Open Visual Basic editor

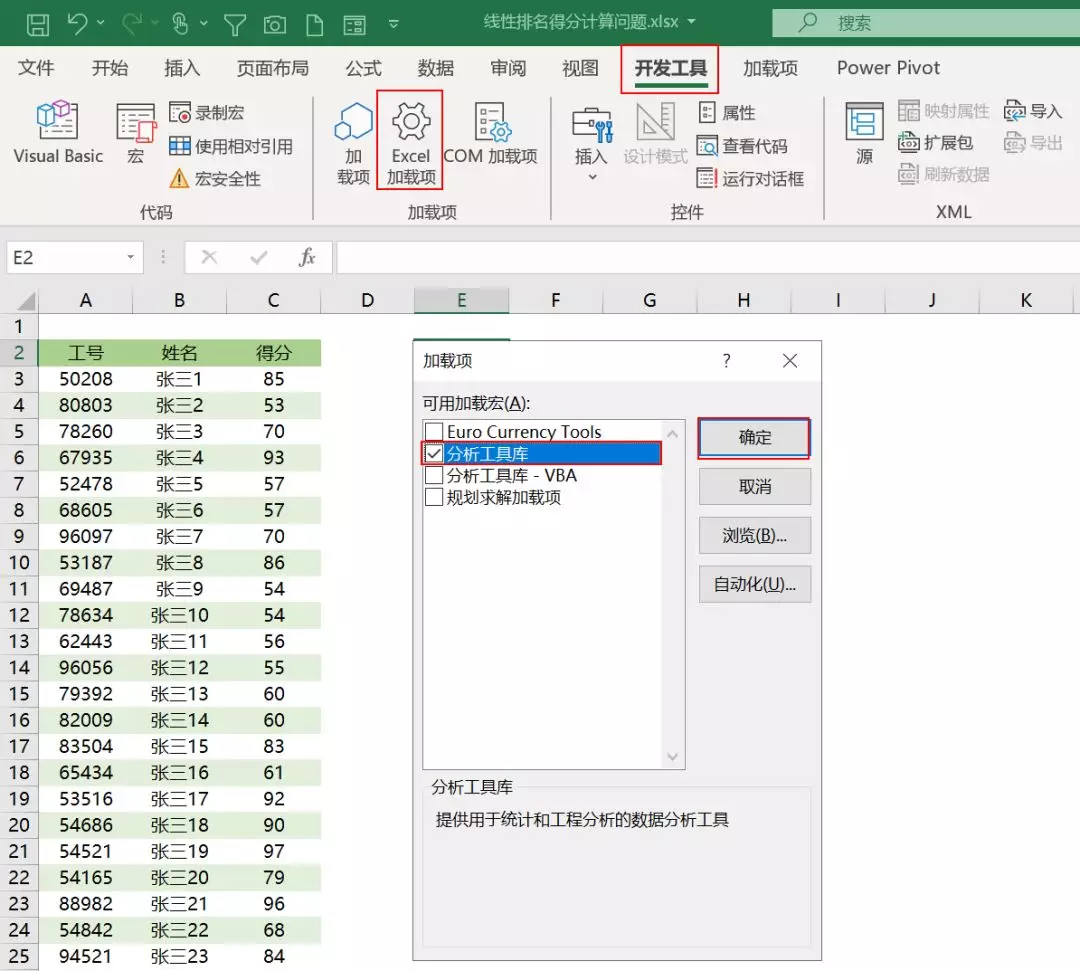58,133
